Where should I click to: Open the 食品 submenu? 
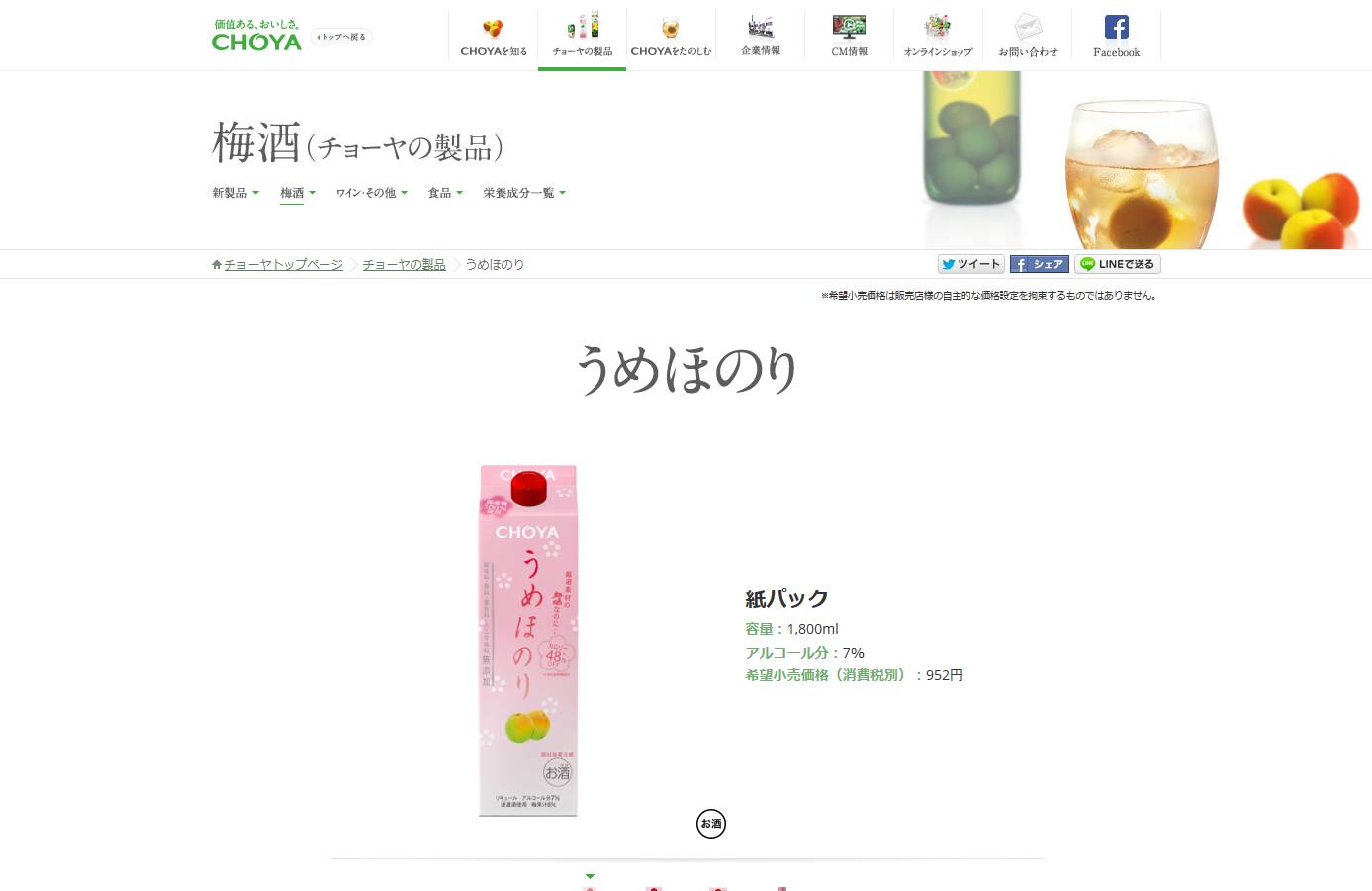(x=445, y=193)
